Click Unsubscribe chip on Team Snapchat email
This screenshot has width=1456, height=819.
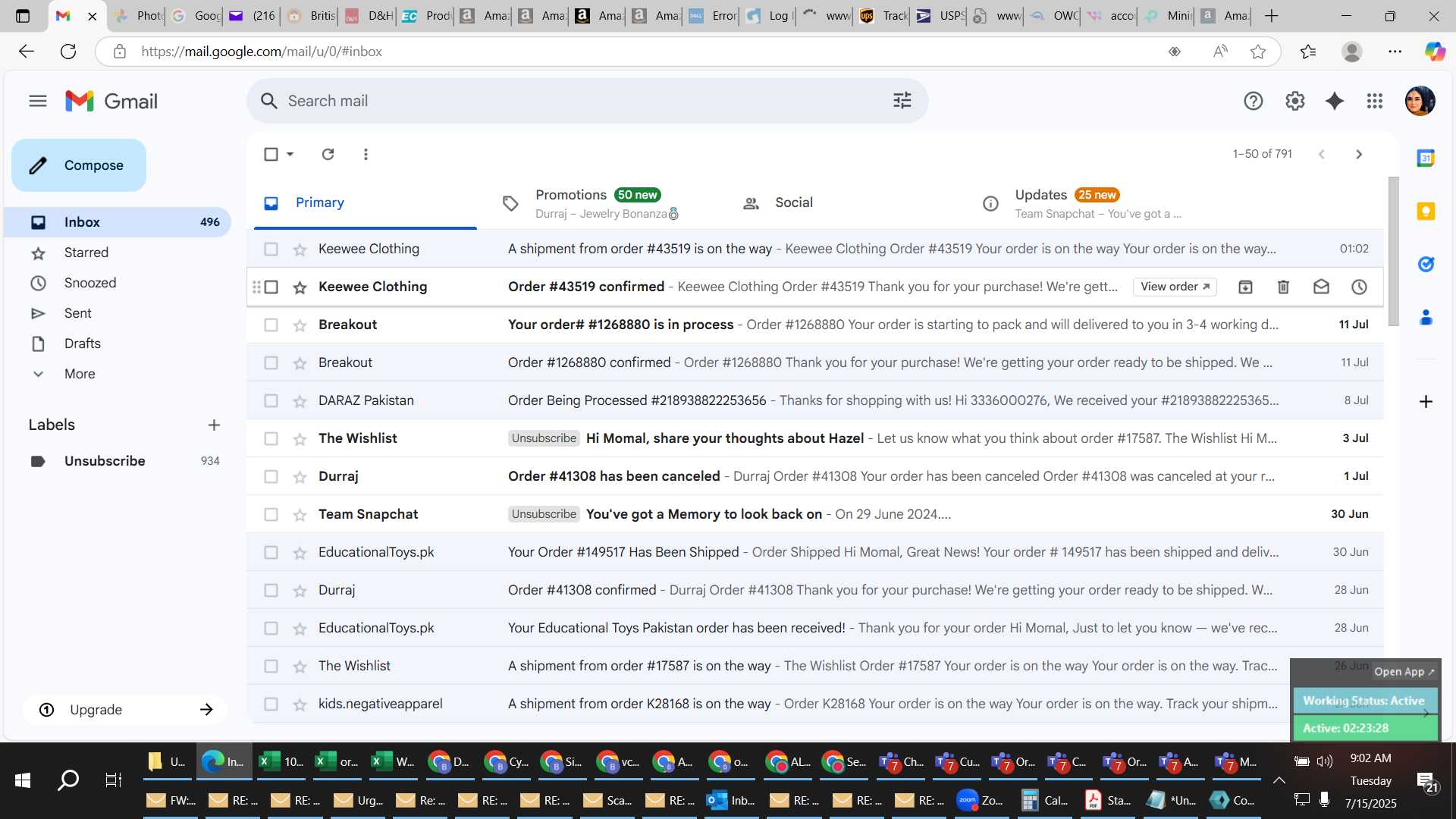click(x=544, y=514)
